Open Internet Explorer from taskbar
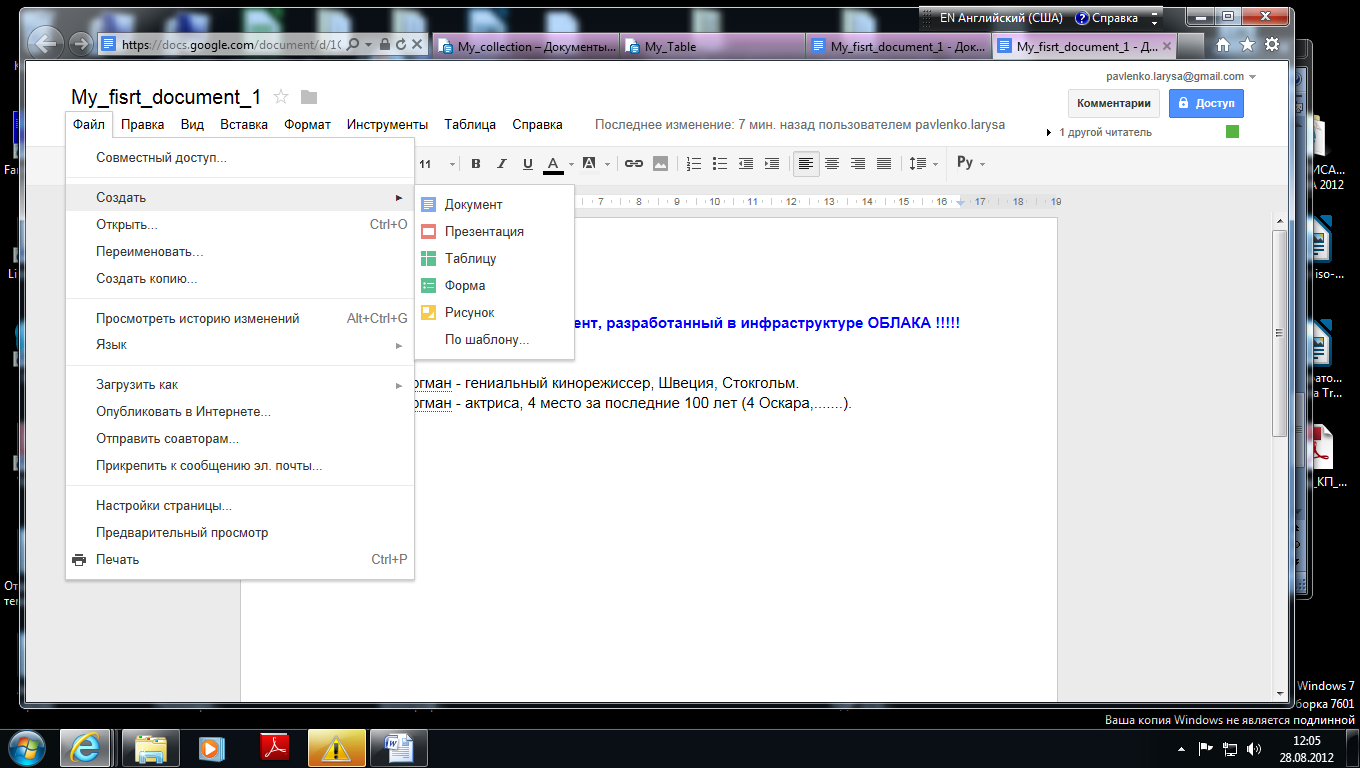Viewport: 1360px width, 768px height. (84, 747)
